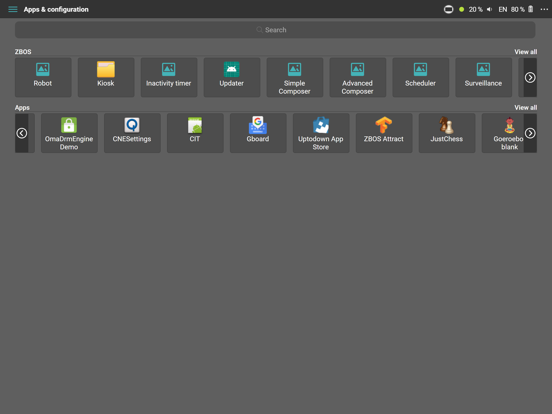Open the Inactivity timer tile
552x414 pixels.
169,77
